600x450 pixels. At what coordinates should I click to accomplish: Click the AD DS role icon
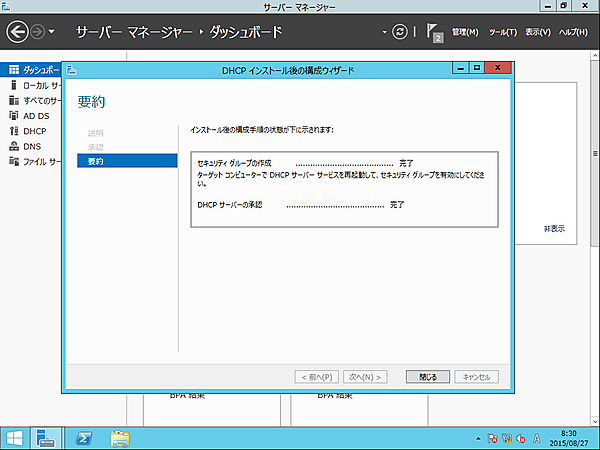(x=14, y=116)
